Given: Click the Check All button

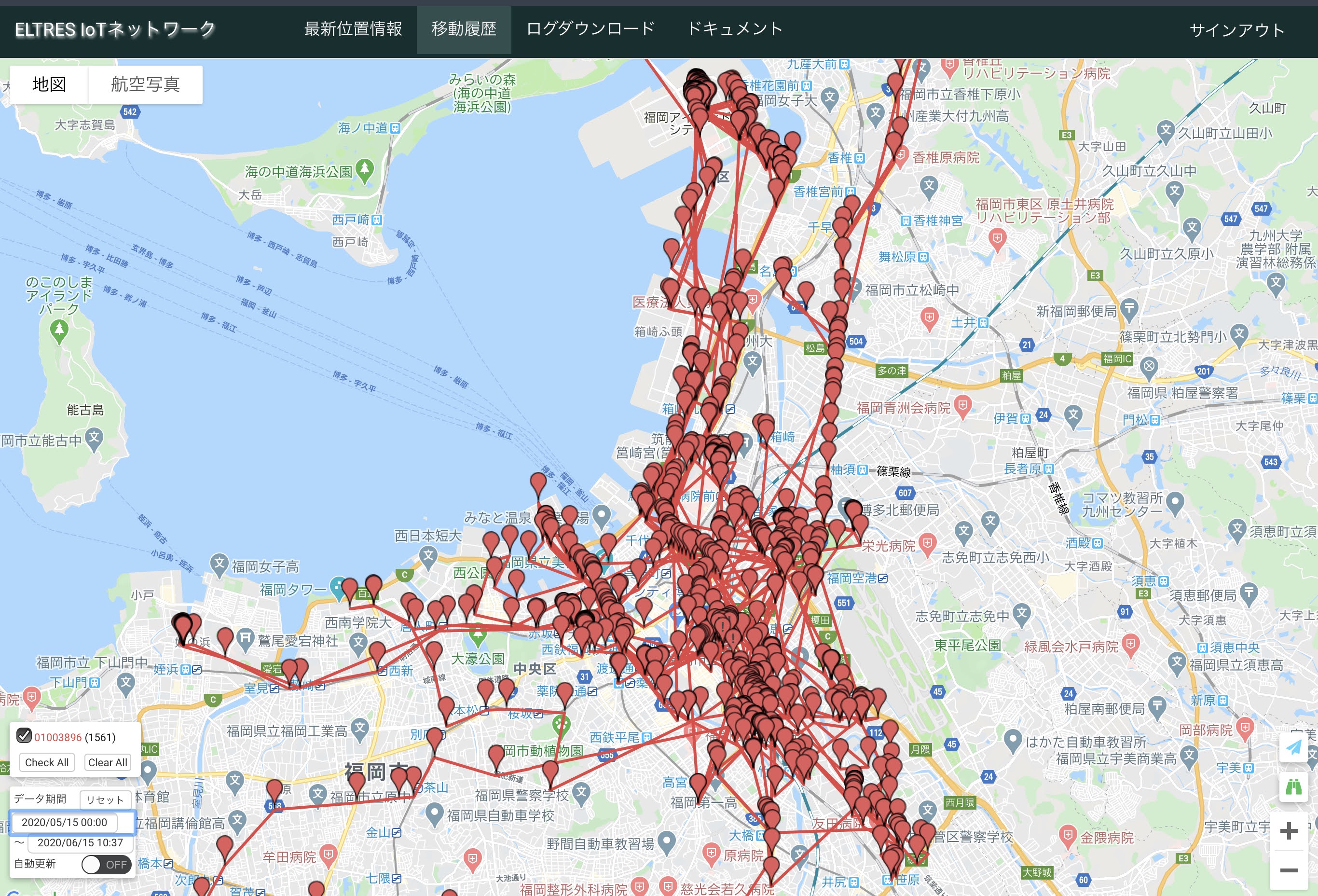Looking at the screenshot, I should click(46, 762).
